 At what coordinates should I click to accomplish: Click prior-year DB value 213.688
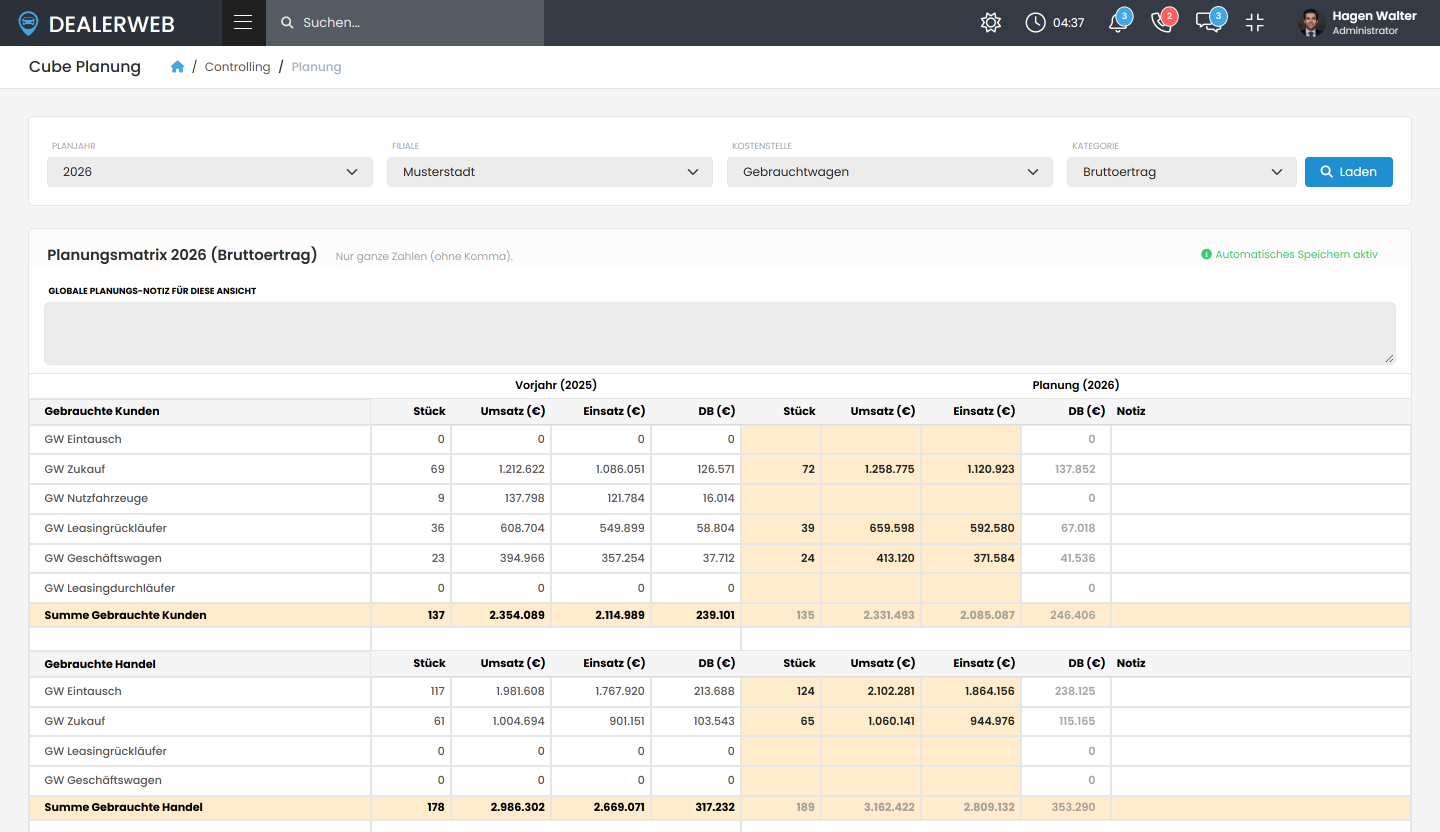click(x=714, y=691)
